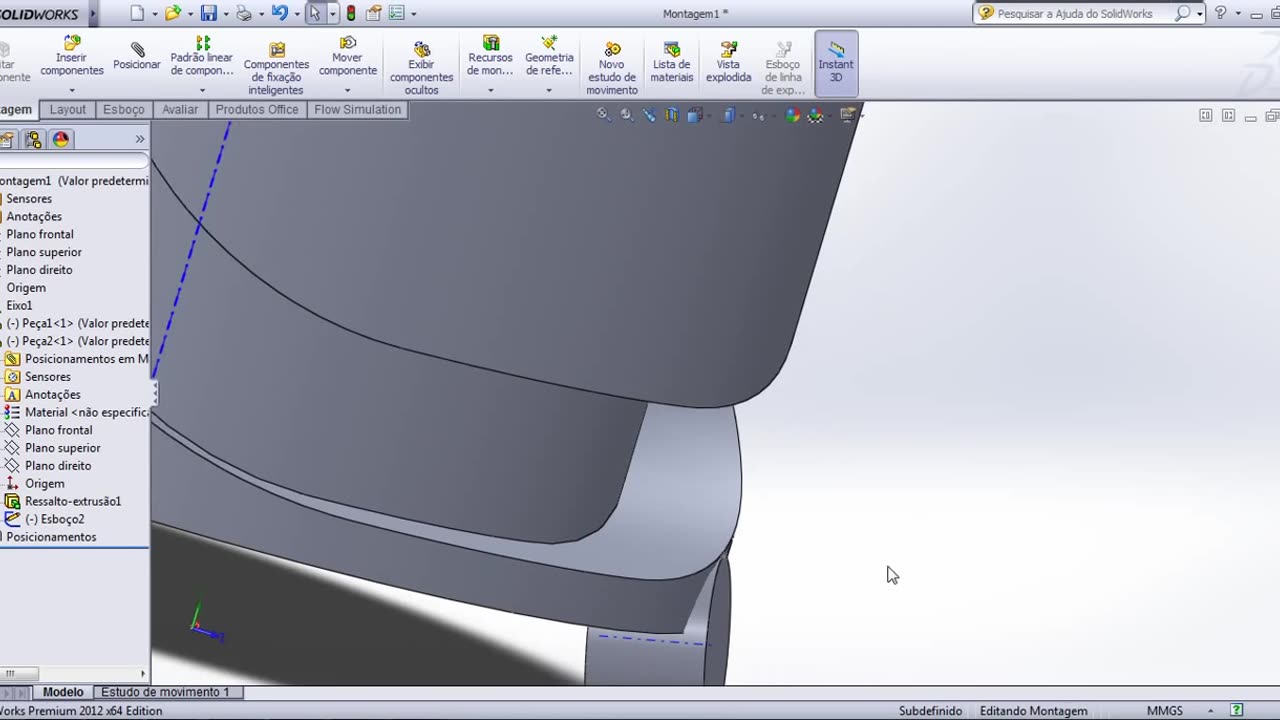
Task: Switch to the Esboço tab
Action: coord(124,110)
